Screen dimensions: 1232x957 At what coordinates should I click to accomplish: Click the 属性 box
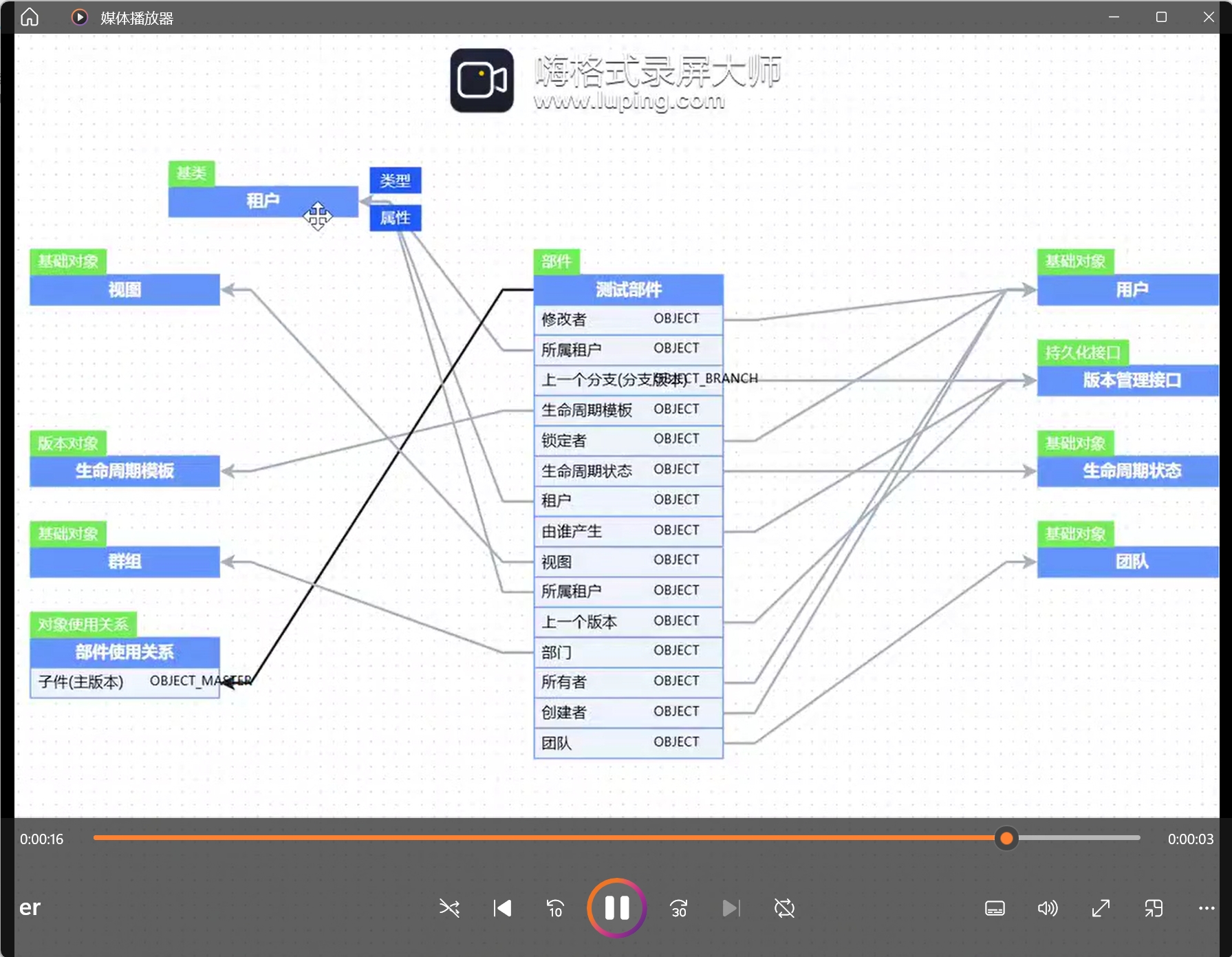click(x=395, y=218)
